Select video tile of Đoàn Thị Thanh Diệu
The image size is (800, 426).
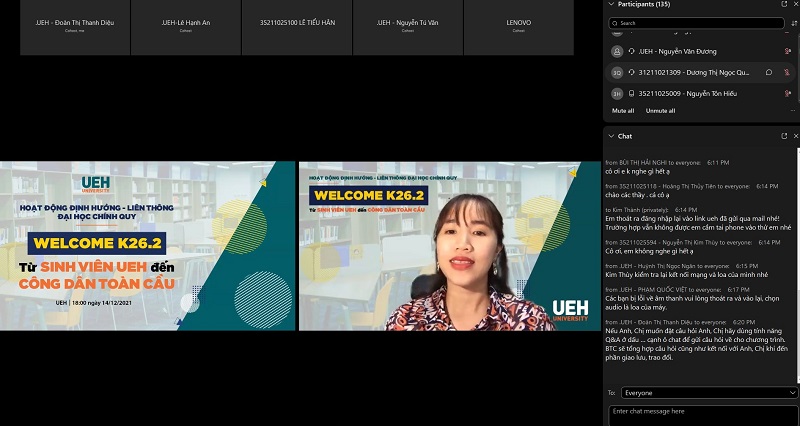(x=75, y=28)
